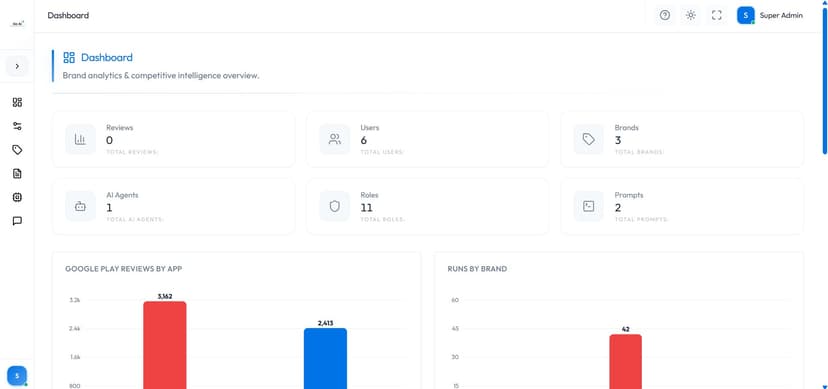Click the red 42 runs bar
The width and height of the screenshot is (828, 389).
click(626, 362)
